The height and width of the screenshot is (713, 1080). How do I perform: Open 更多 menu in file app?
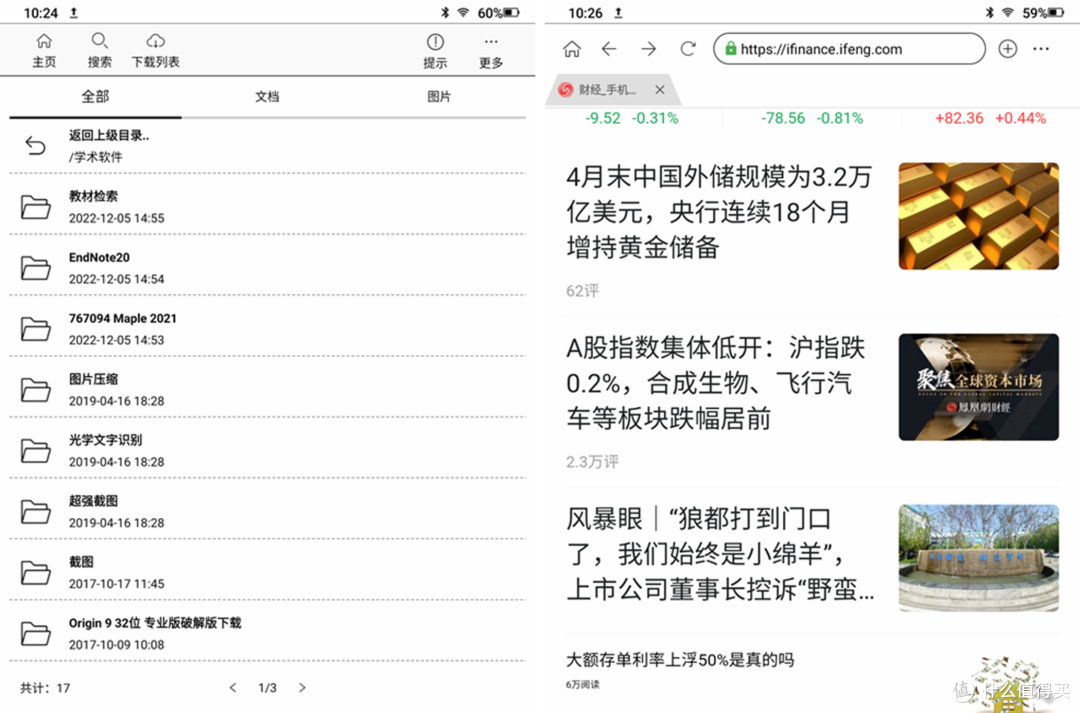(x=490, y=51)
